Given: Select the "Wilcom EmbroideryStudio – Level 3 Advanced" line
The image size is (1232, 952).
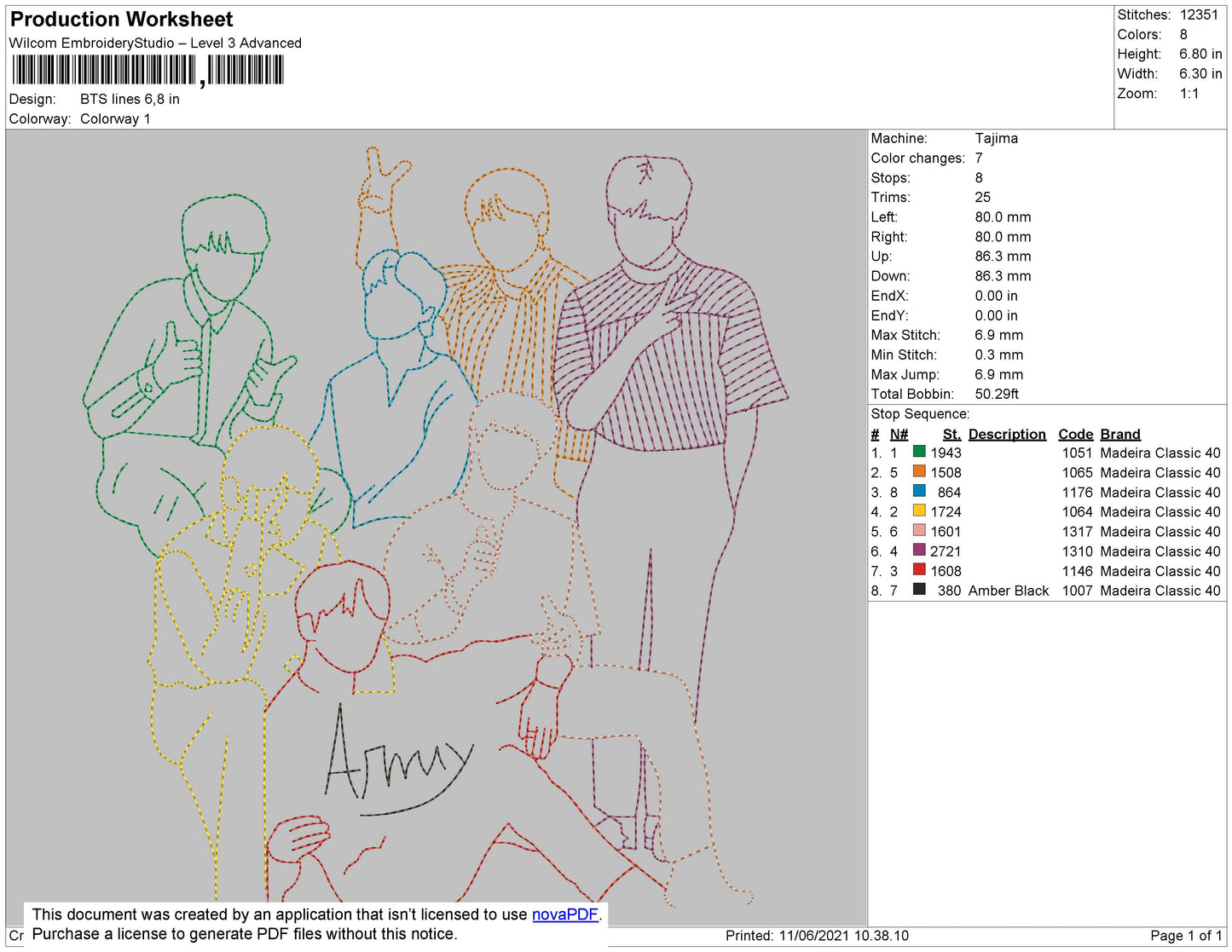Looking at the screenshot, I should (x=155, y=43).
